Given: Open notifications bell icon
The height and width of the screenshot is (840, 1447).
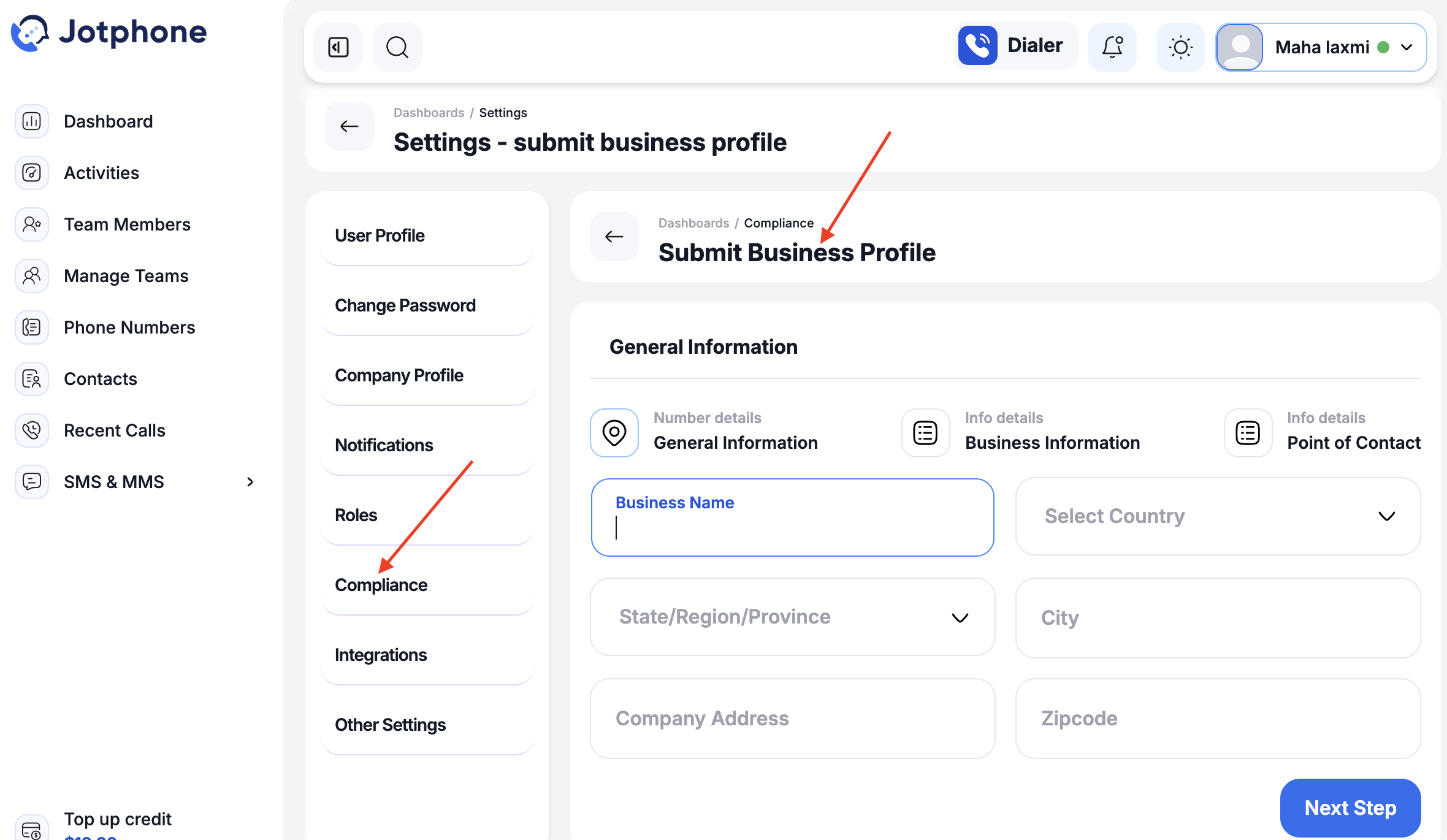Looking at the screenshot, I should pos(1112,47).
